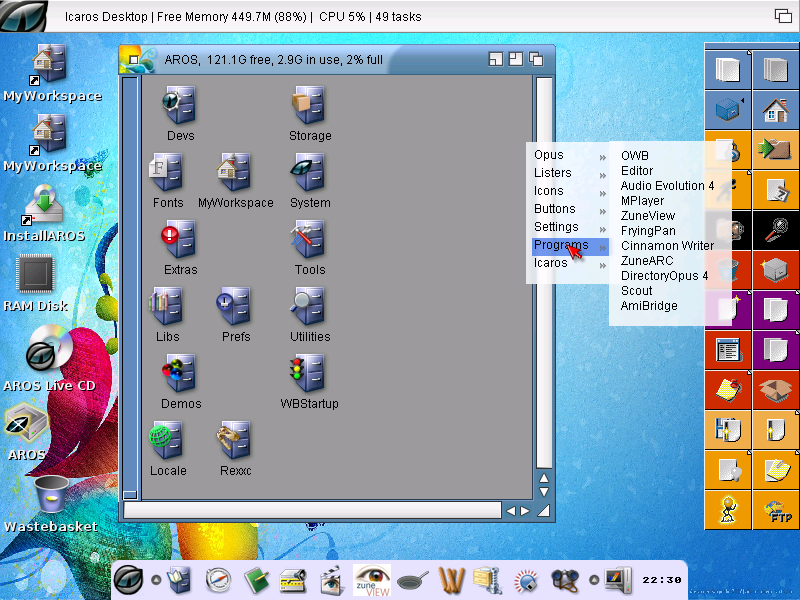Click vertical scrollbar up arrow
800x600 pixels.
[544, 478]
